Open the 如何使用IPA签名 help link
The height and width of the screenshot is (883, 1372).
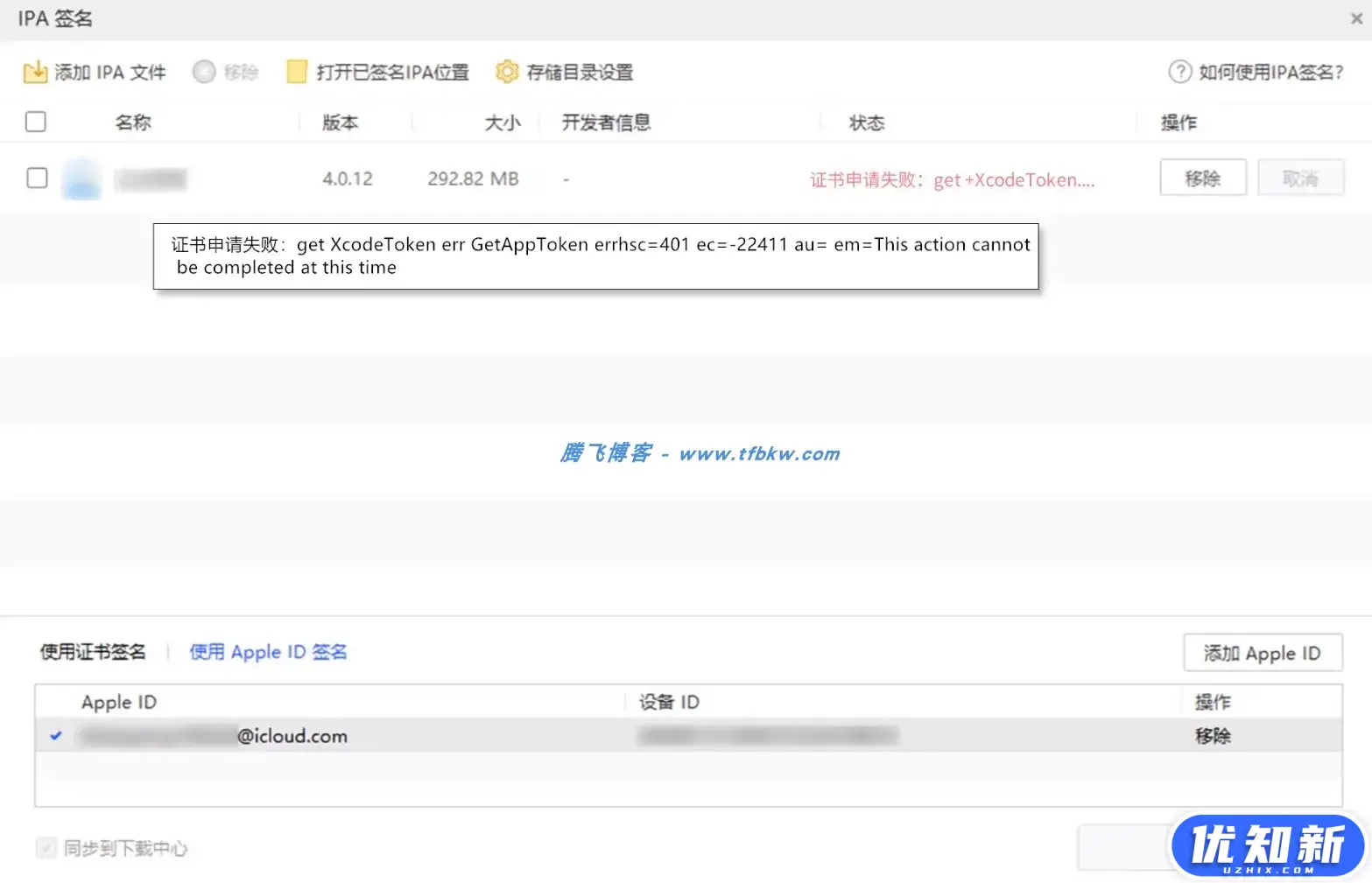pyautogui.click(x=1270, y=72)
